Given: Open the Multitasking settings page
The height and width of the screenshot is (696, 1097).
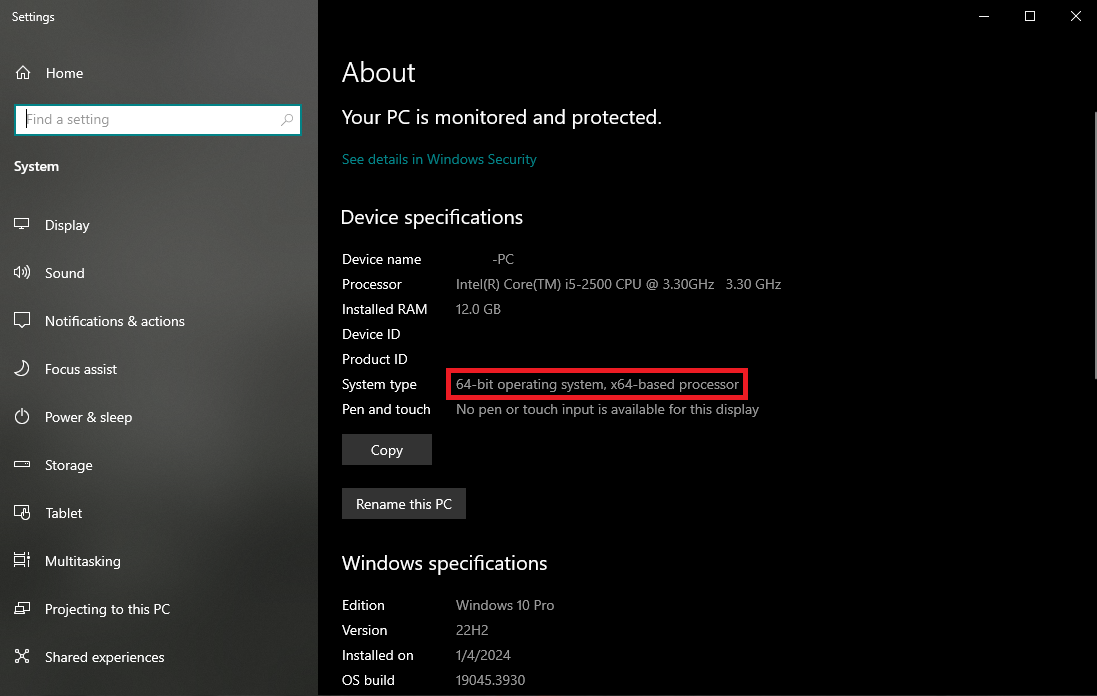Looking at the screenshot, I should coord(83,561).
